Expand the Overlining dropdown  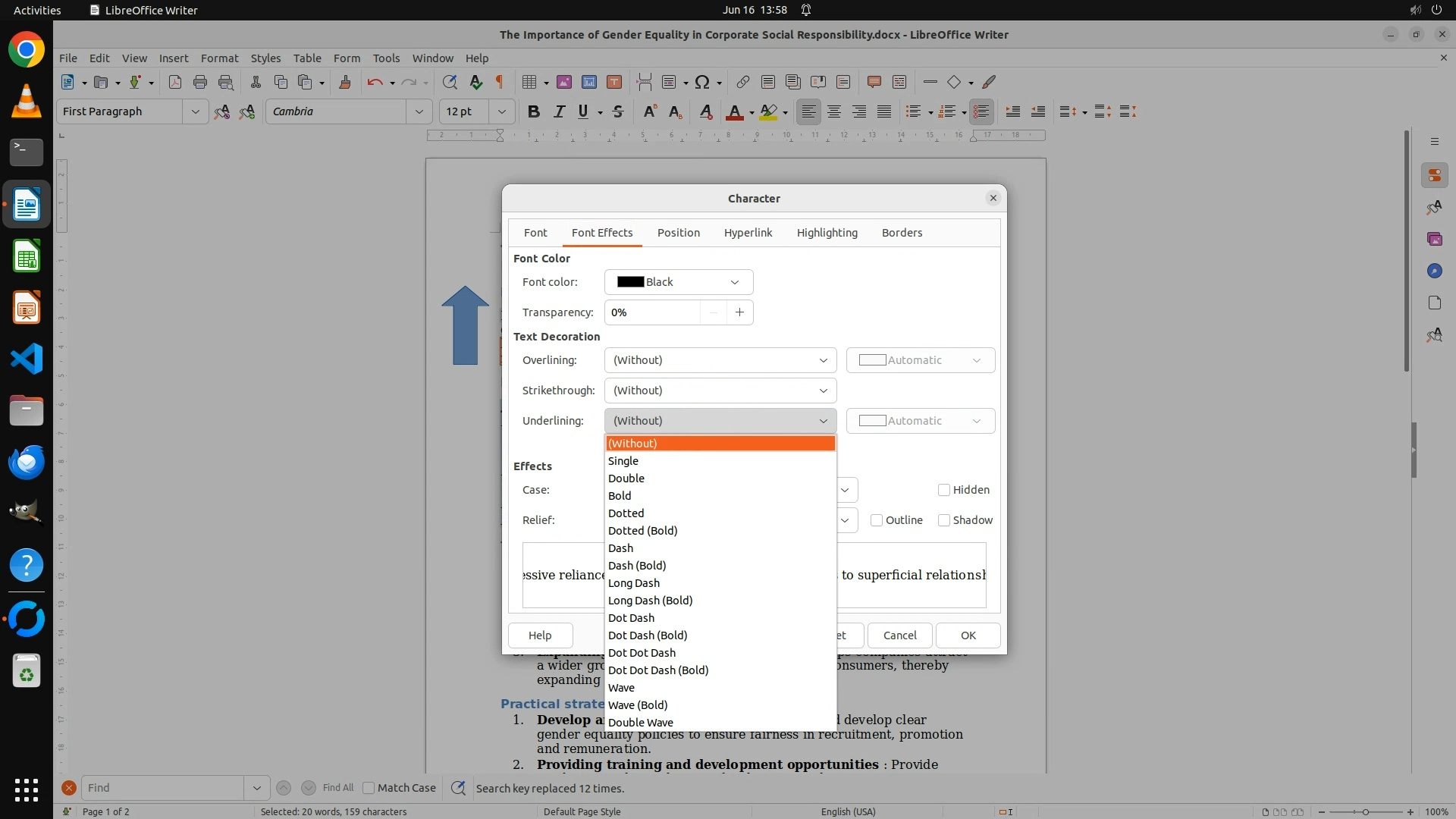coord(720,360)
